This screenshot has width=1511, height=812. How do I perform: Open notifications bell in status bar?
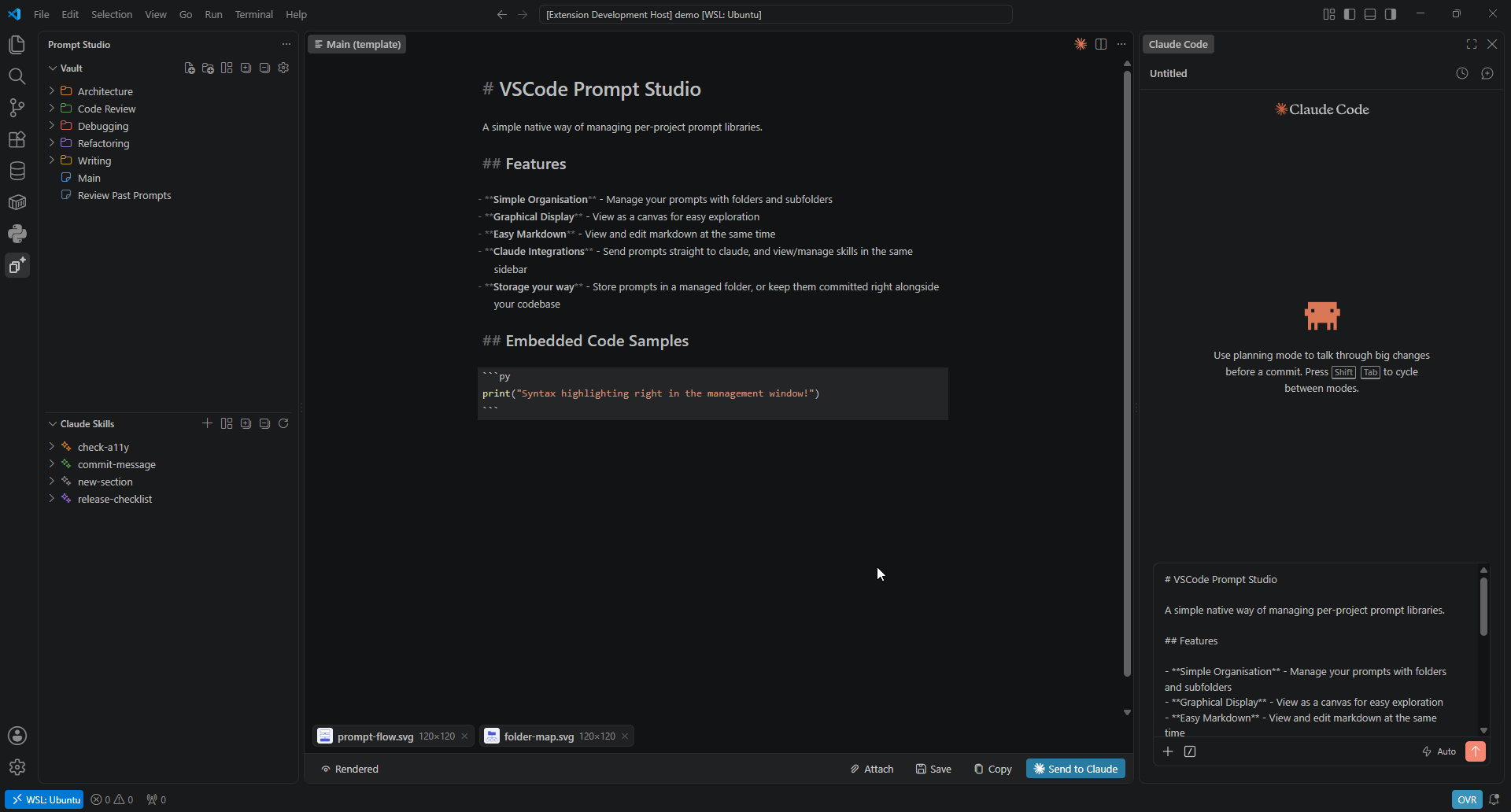(x=1494, y=799)
